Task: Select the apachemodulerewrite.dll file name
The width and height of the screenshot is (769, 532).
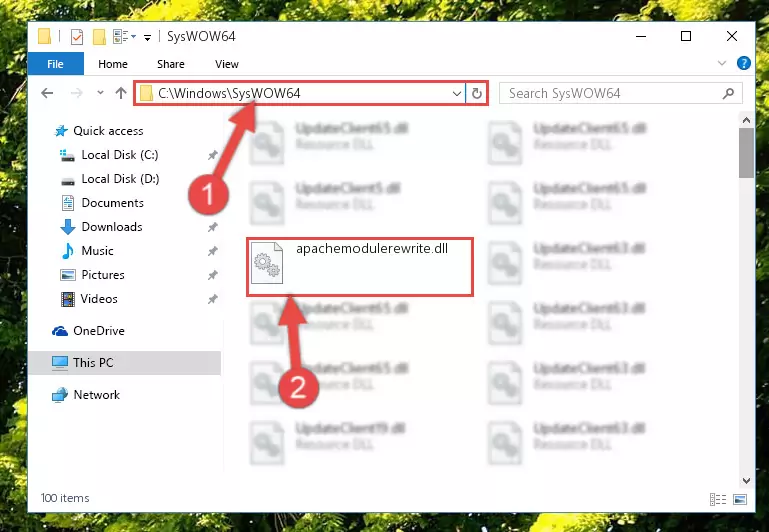Action: pyautogui.click(x=372, y=249)
